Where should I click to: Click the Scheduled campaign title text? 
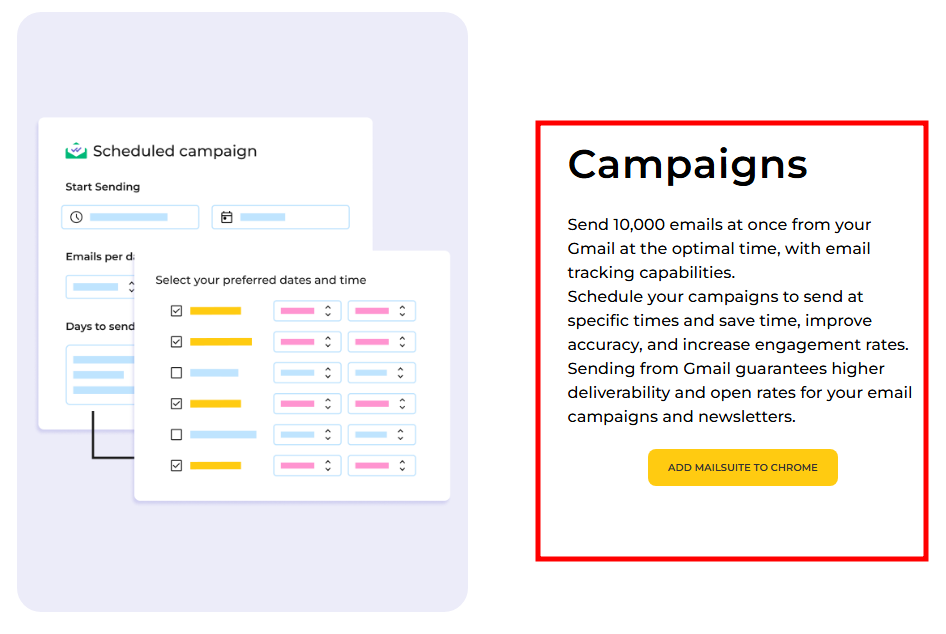175,151
